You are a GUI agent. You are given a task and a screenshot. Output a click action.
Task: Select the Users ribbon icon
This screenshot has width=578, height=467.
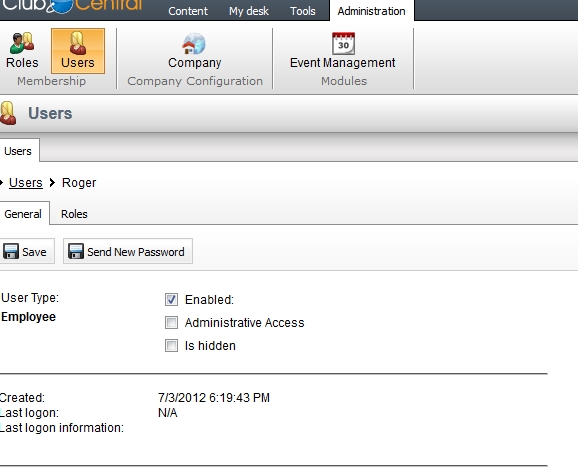pyautogui.click(x=78, y=43)
